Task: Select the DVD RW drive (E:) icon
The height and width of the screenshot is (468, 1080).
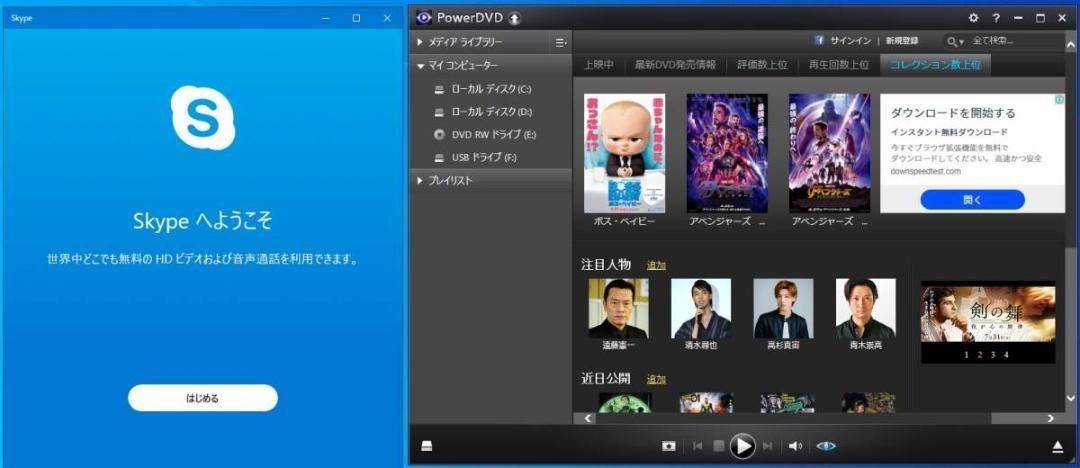Action: (x=439, y=134)
